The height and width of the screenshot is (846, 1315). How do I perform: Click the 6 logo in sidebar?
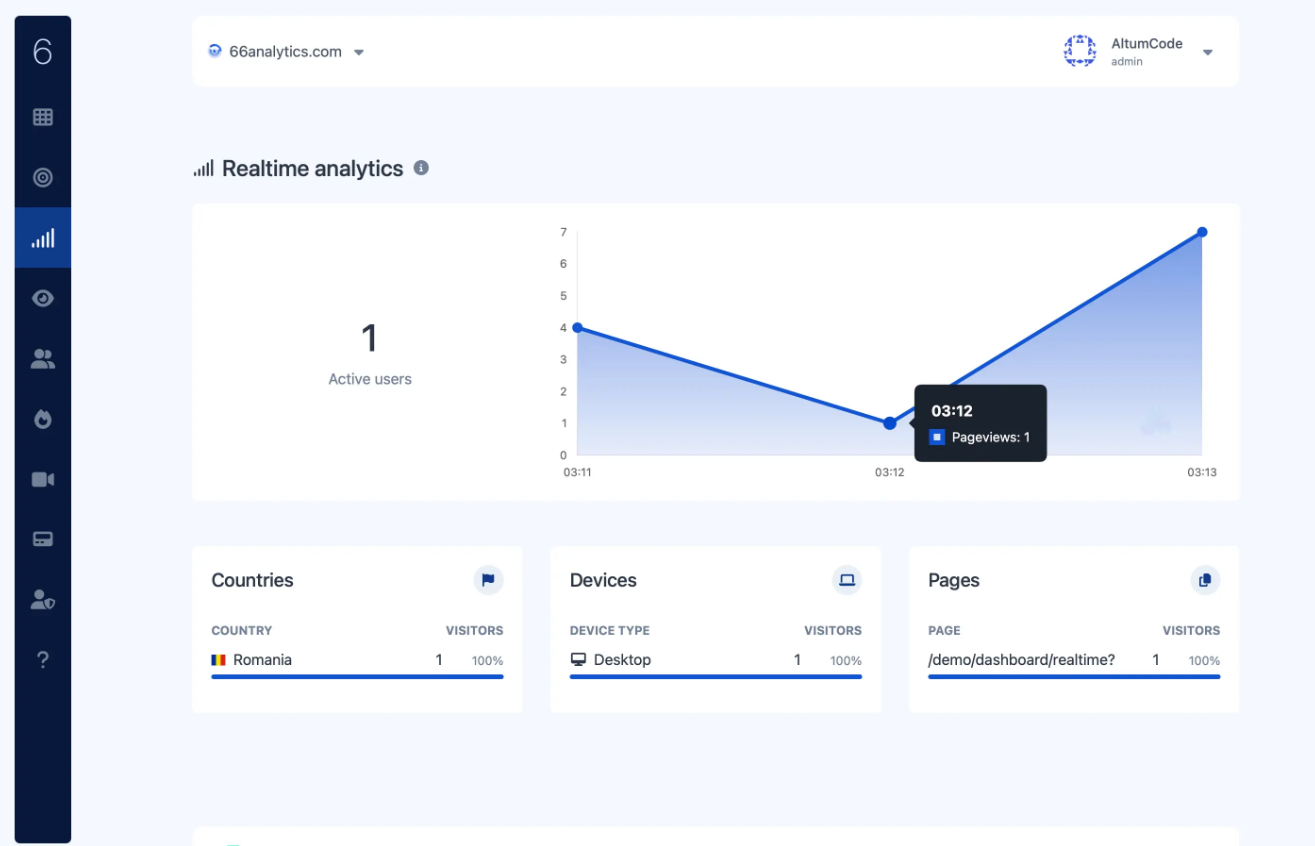coord(42,52)
